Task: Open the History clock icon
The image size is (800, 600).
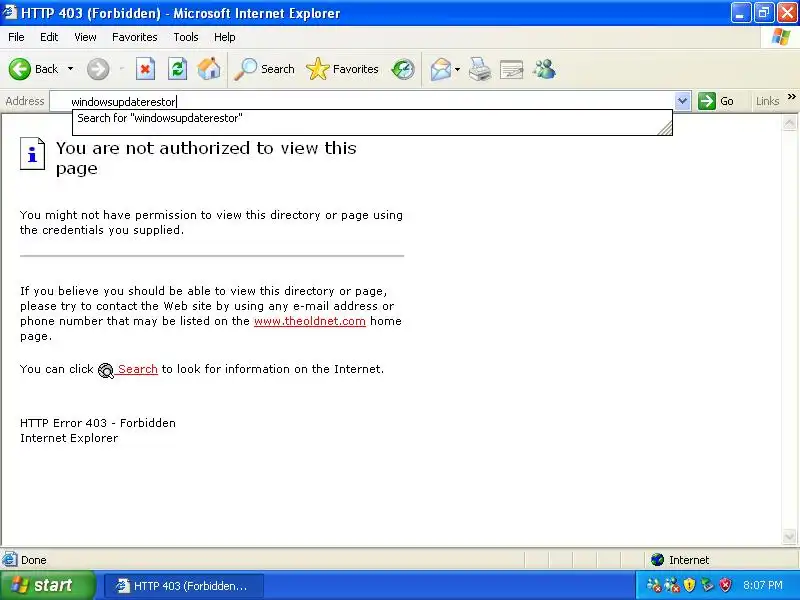Action: [x=403, y=69]
